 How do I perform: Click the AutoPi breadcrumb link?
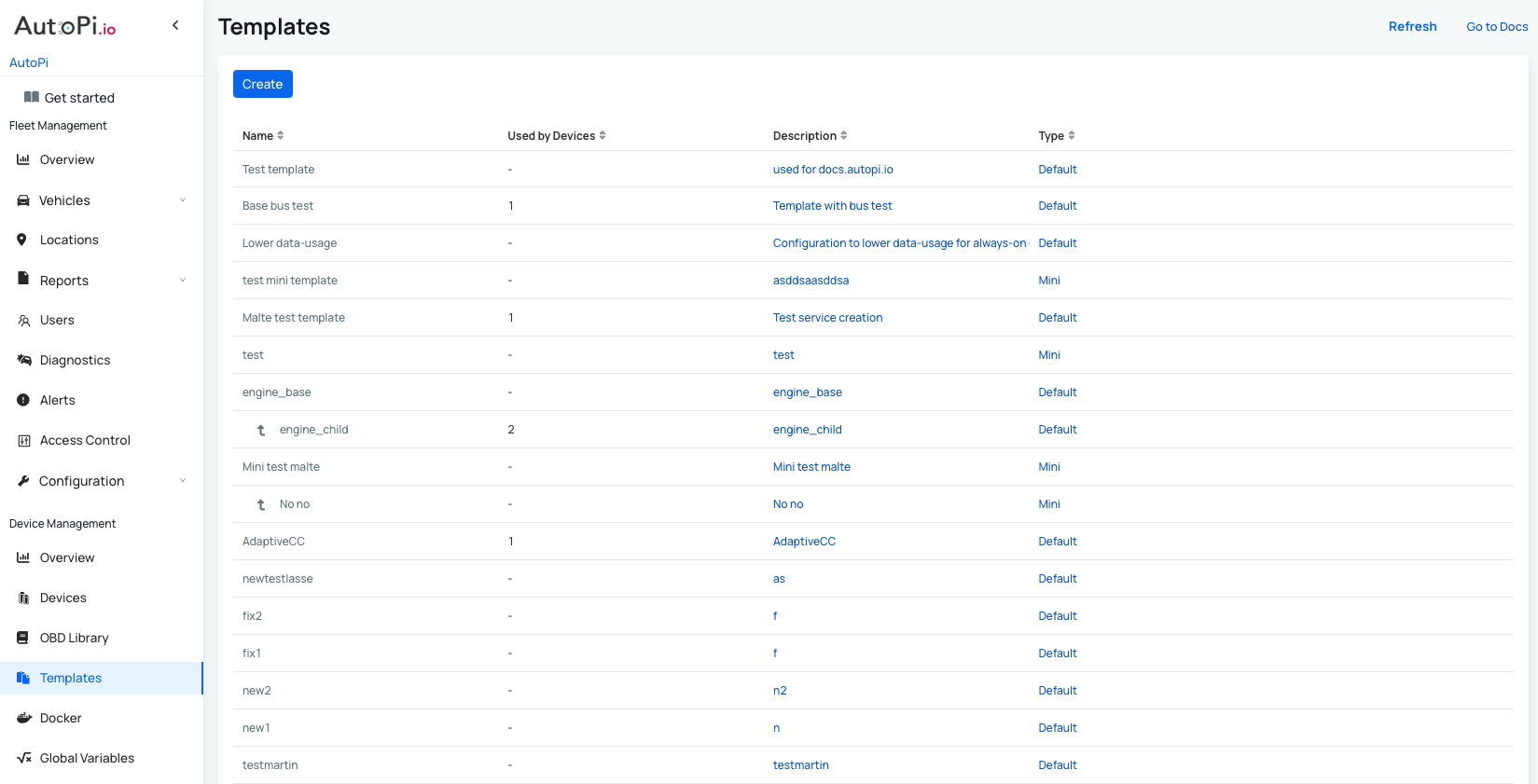29,62
